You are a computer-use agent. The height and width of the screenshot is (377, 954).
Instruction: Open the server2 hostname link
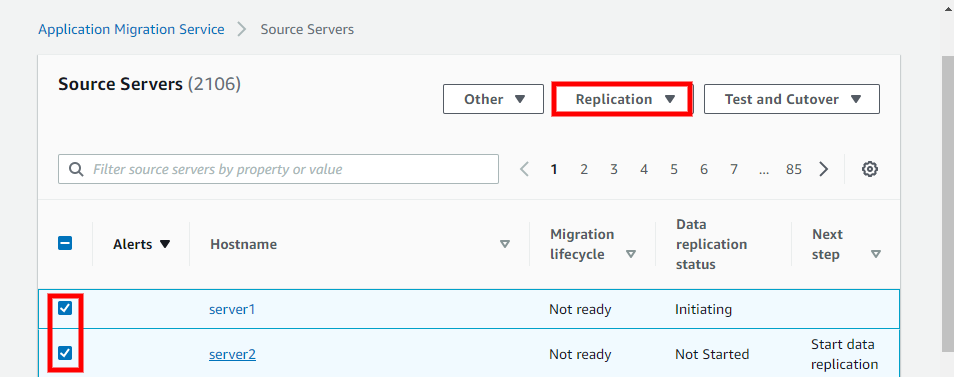pos(232,354)
